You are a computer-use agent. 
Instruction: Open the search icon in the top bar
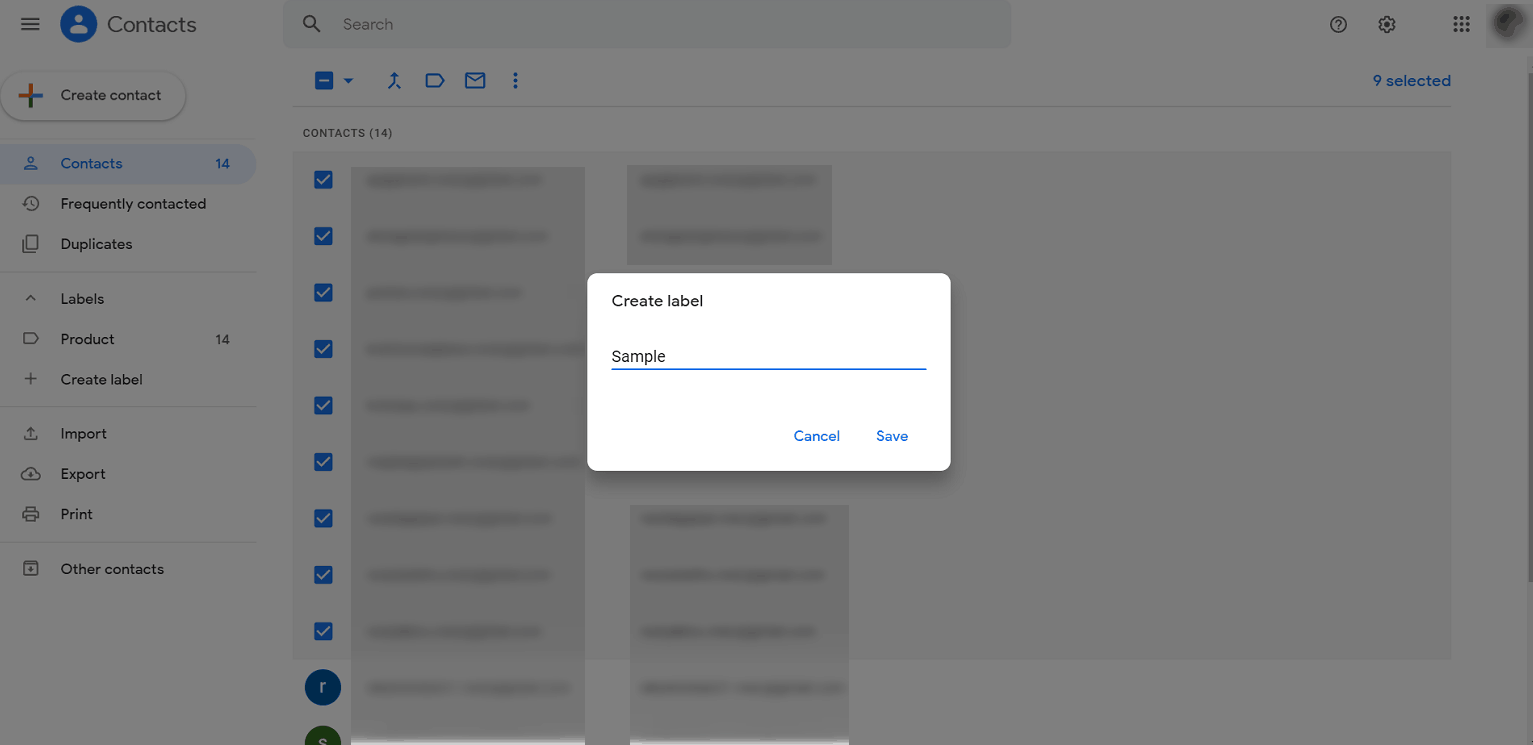(x=311, y=23)
